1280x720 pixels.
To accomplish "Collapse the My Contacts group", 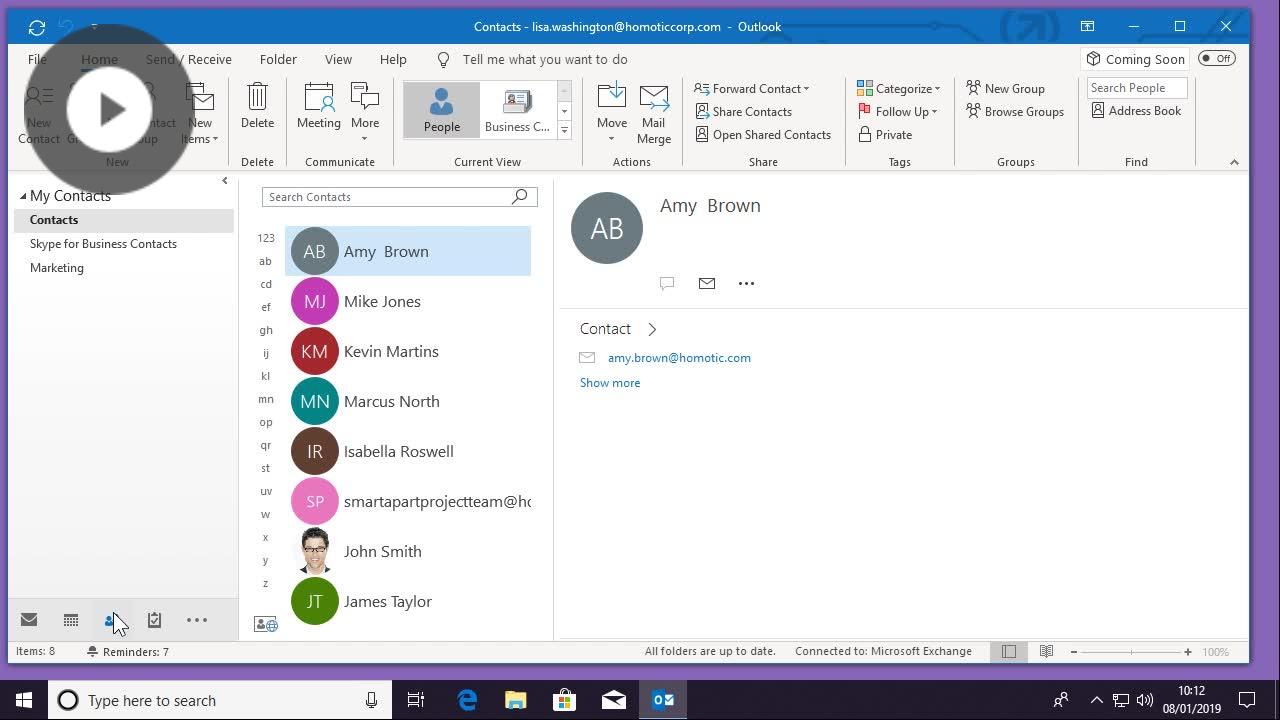I will [23, 196].
